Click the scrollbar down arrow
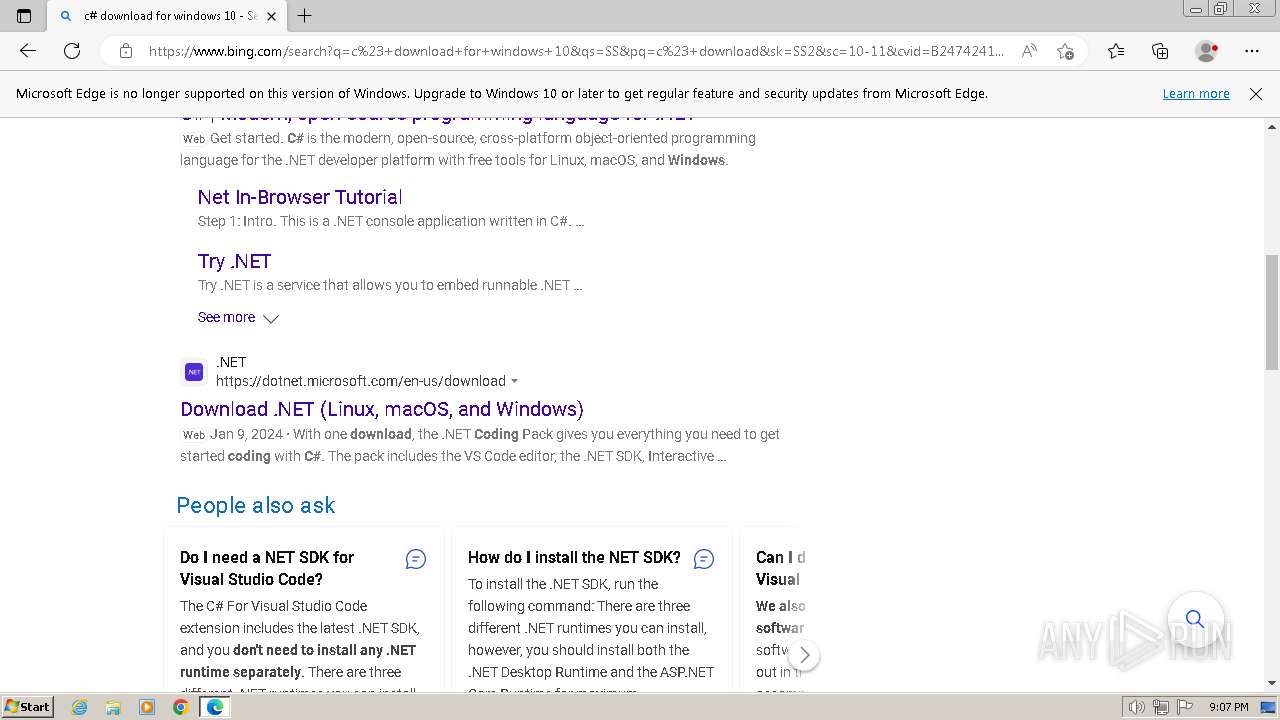This screenshot has height=720, width=1280. point(1272,683)
